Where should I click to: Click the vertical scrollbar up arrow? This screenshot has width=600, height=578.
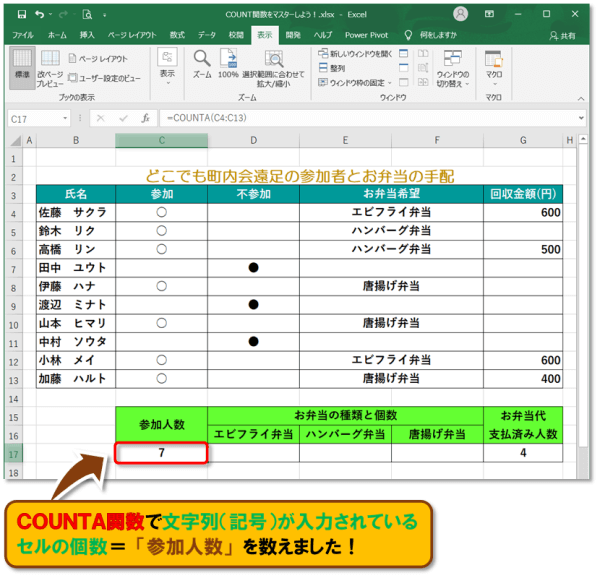click(x=583, y=139)
